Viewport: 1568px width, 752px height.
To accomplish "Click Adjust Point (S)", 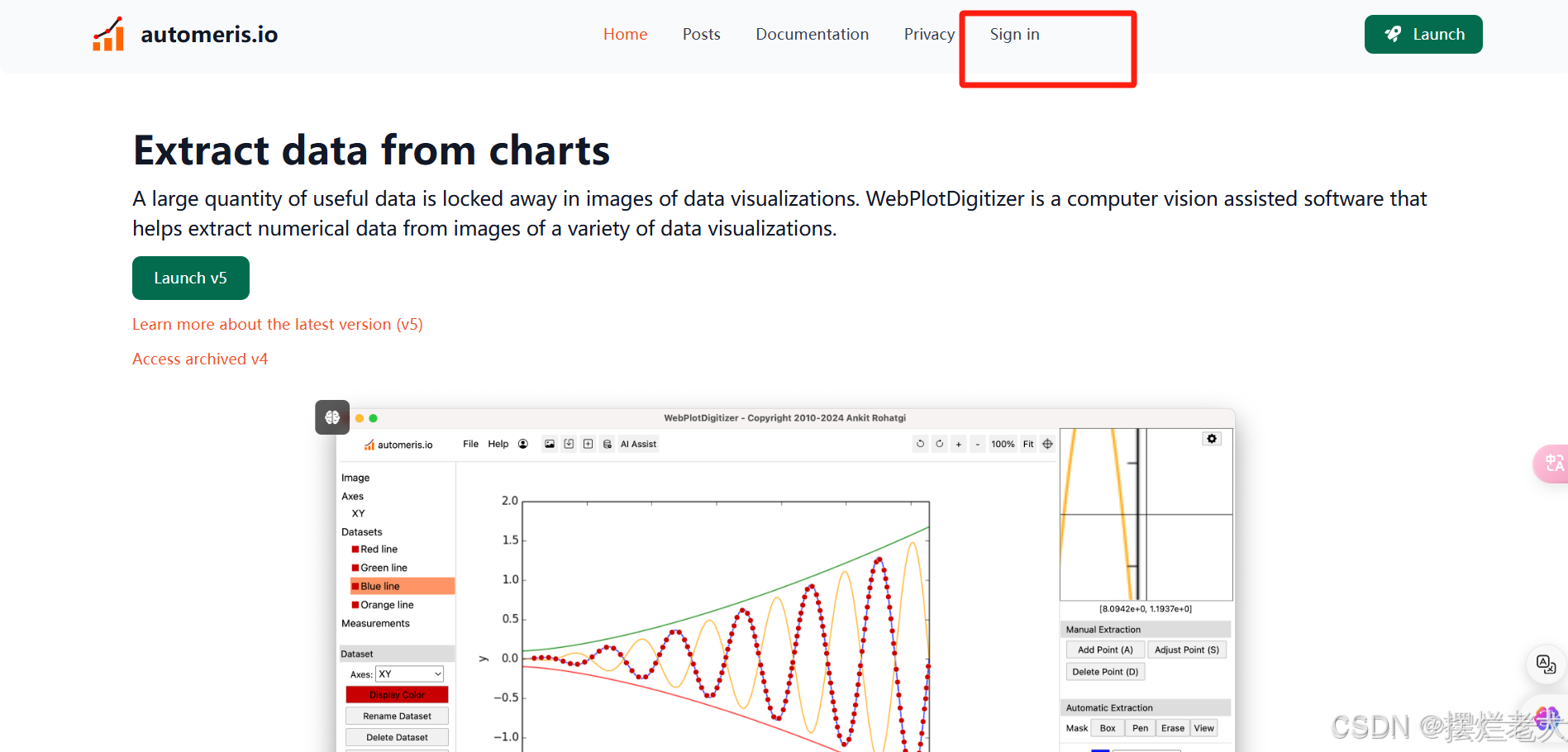I will (1187, 650).
